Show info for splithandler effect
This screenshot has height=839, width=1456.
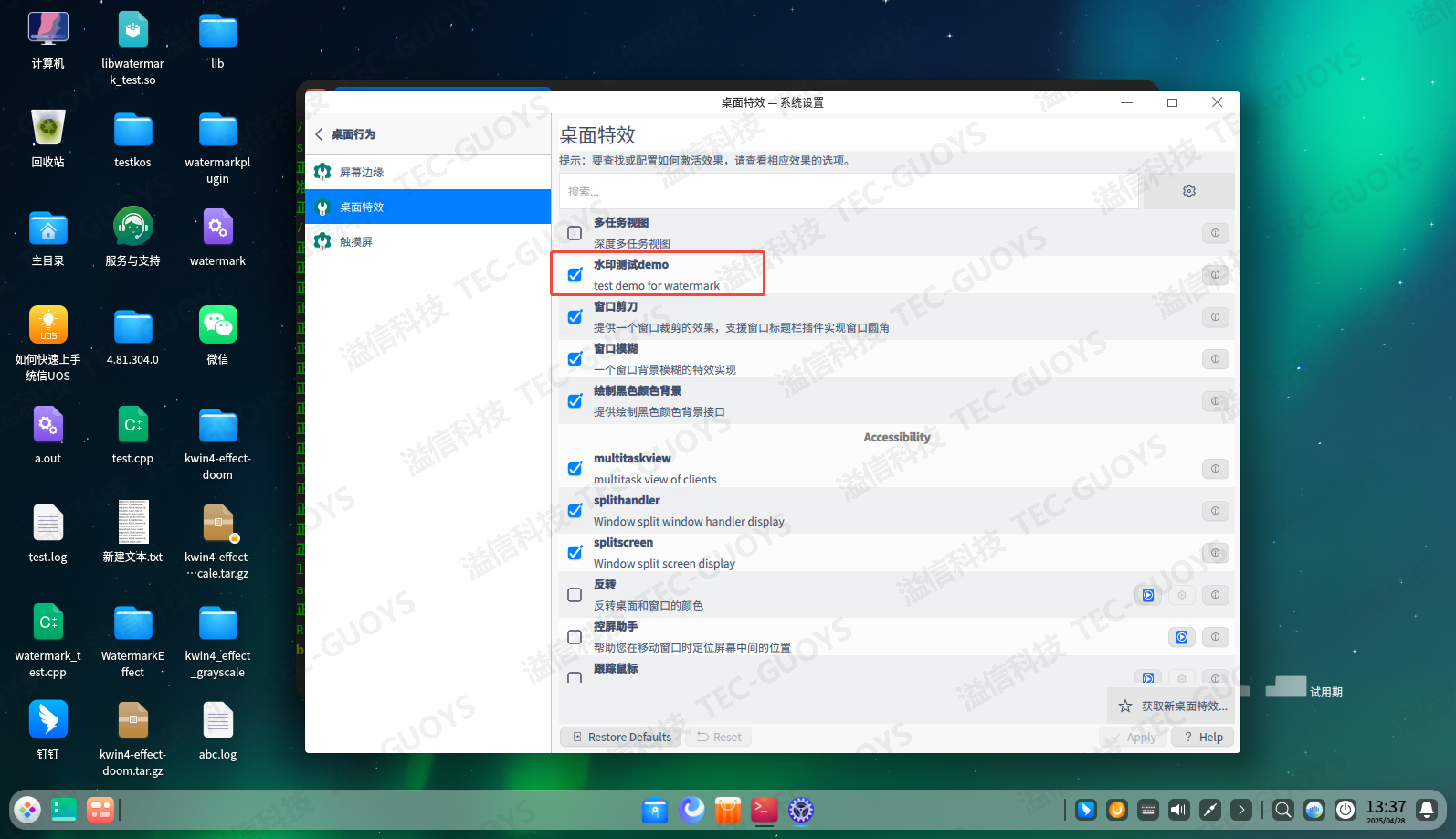point(1215,511)
